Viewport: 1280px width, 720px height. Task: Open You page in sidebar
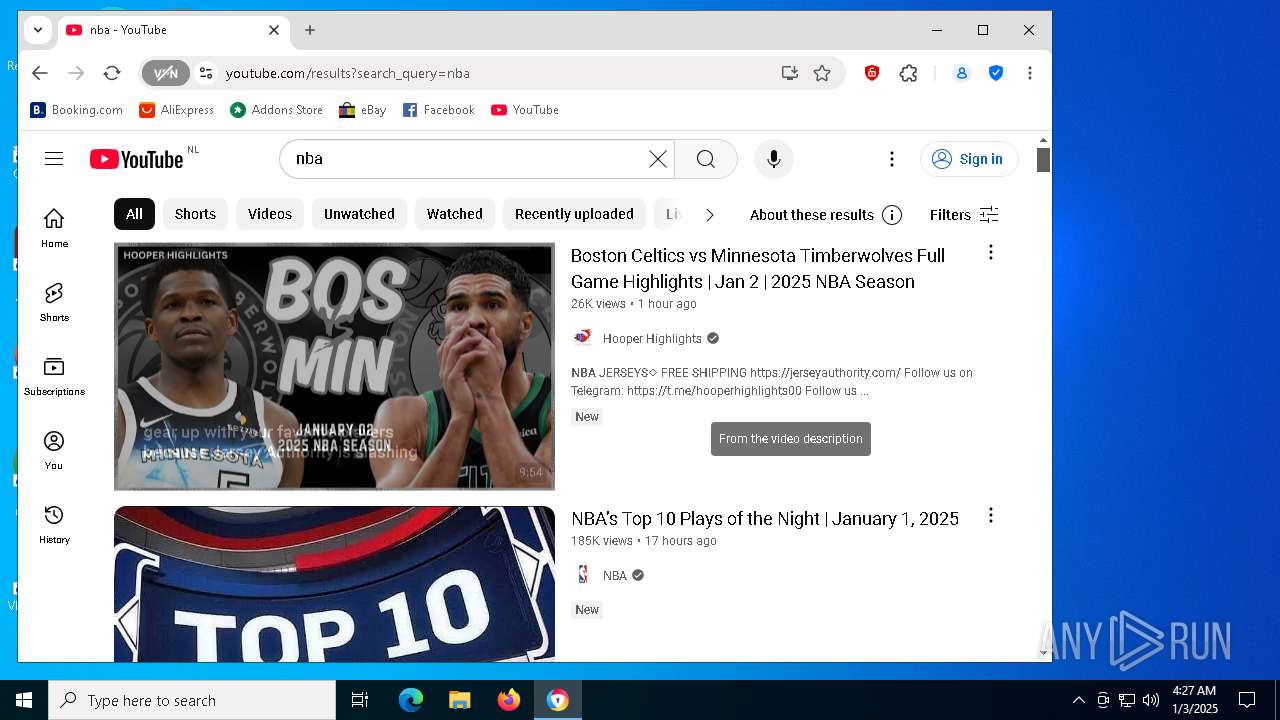pyautogui.click(x=54, y=450)
